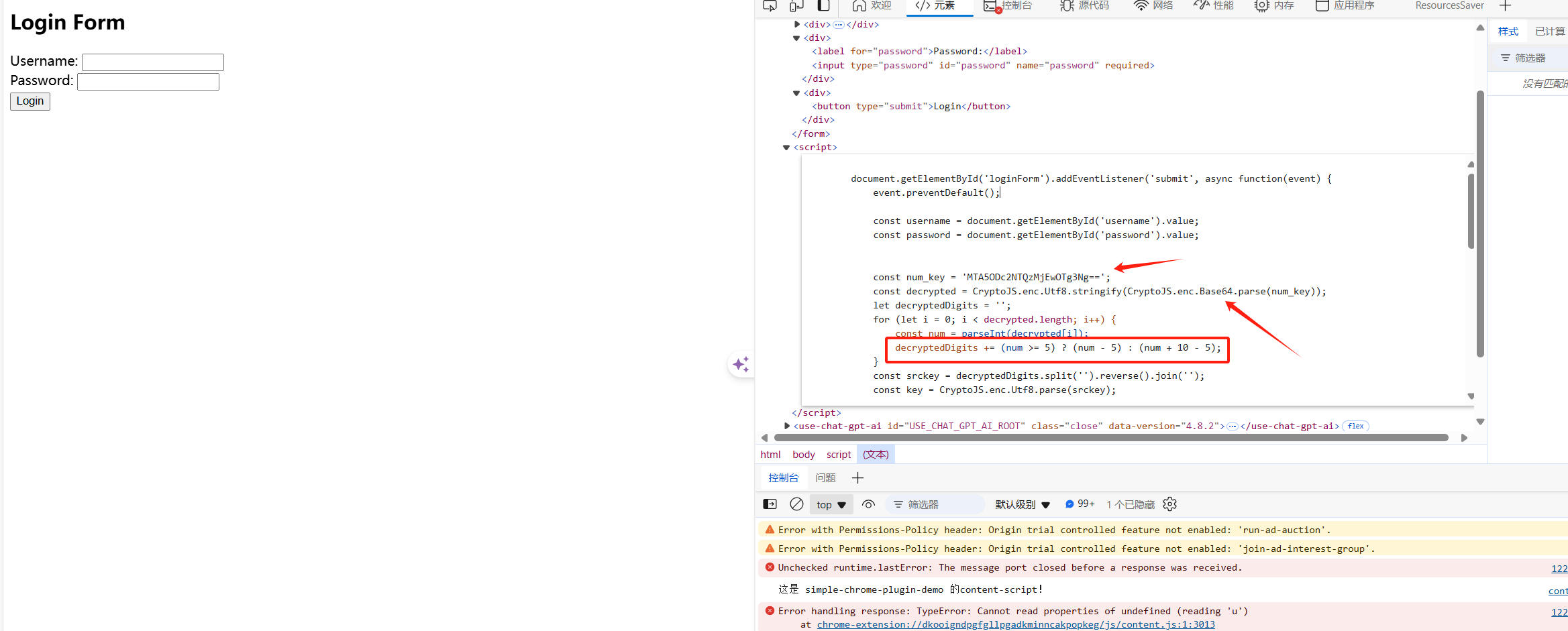Select the drawer 控制台 tab
This screenshot has width=1568, height=631.
click(784, 478)
